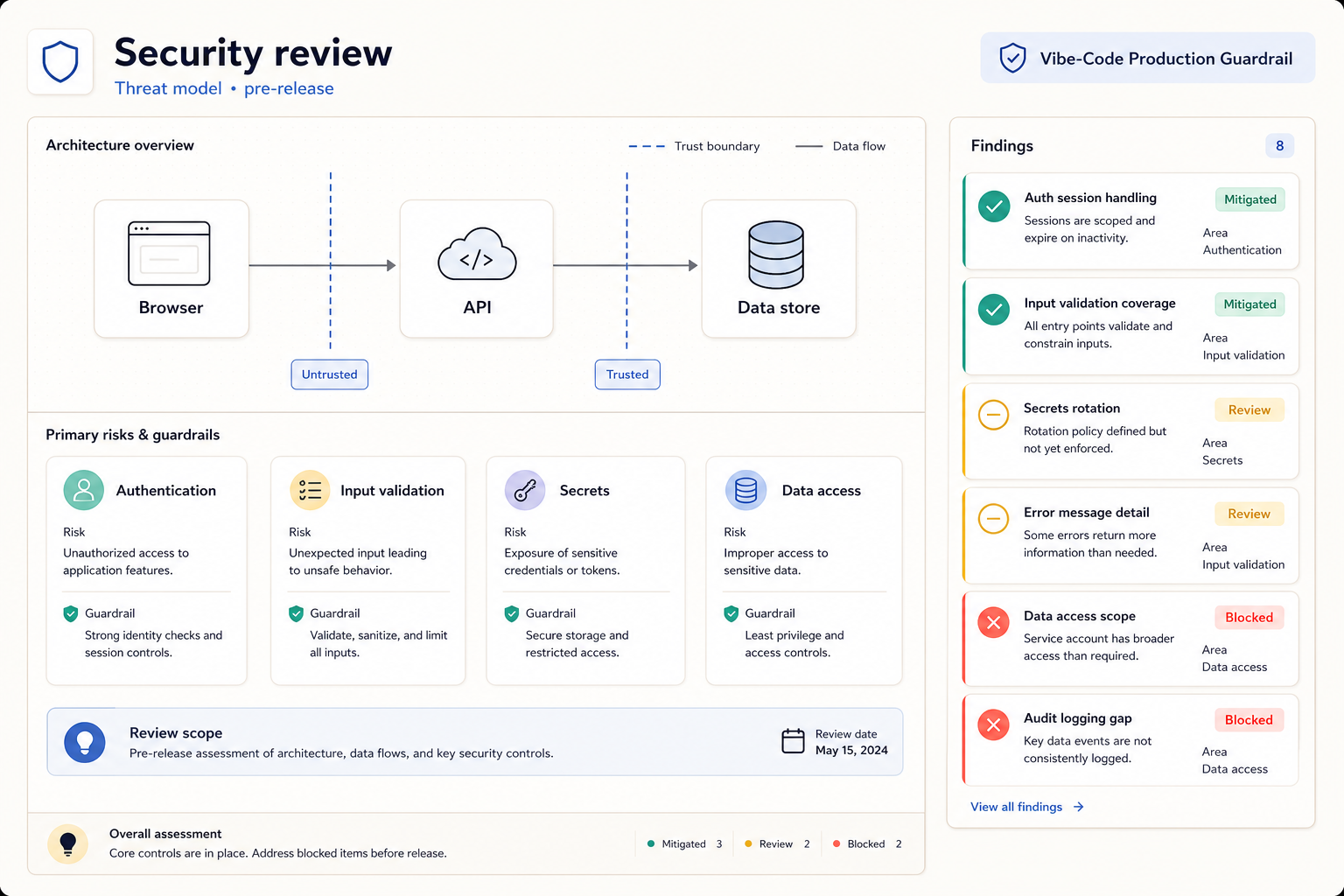Click the Untrusted boundary label

pos(330,374)
